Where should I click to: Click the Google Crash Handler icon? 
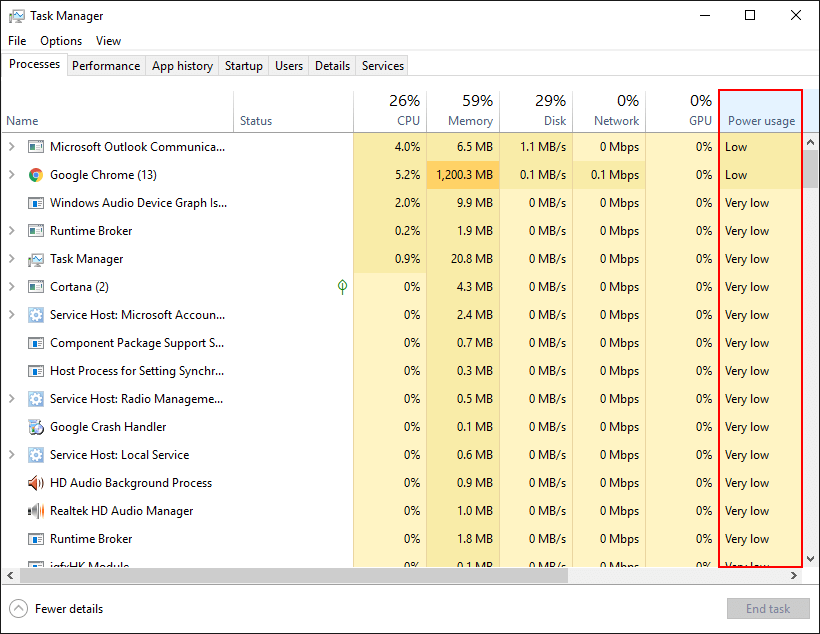[x=36, y=427]
